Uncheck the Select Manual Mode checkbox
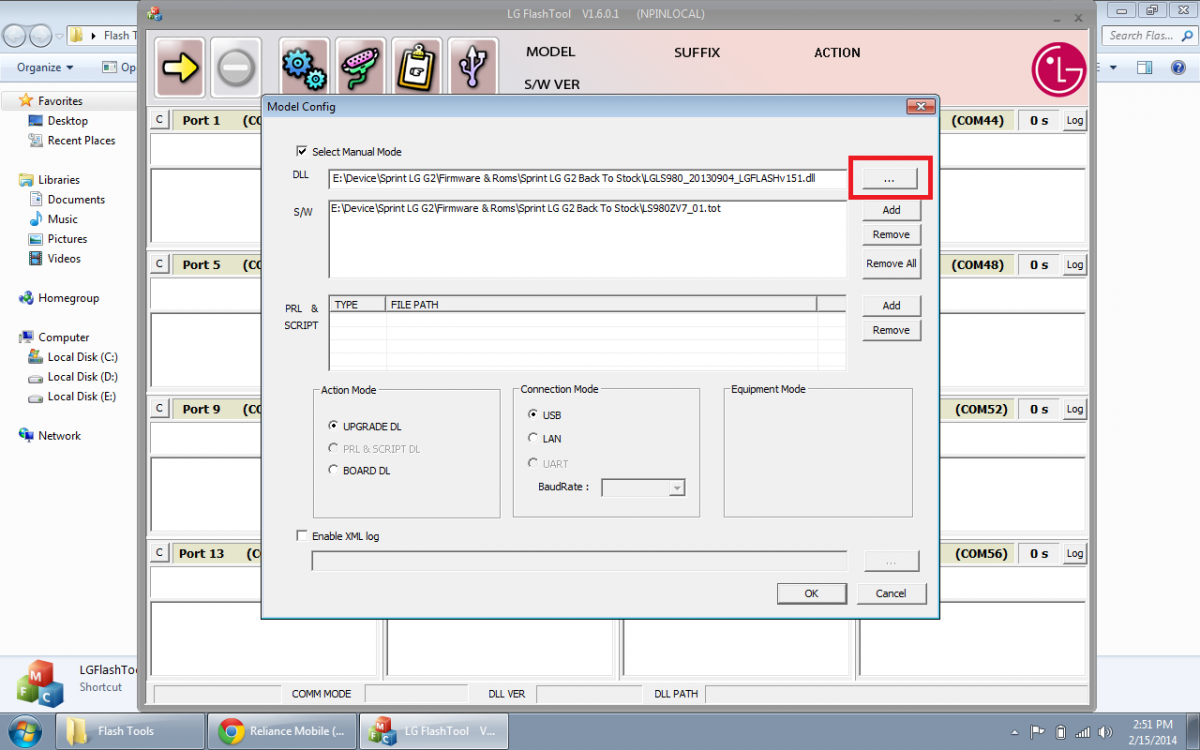 [302, 152]
